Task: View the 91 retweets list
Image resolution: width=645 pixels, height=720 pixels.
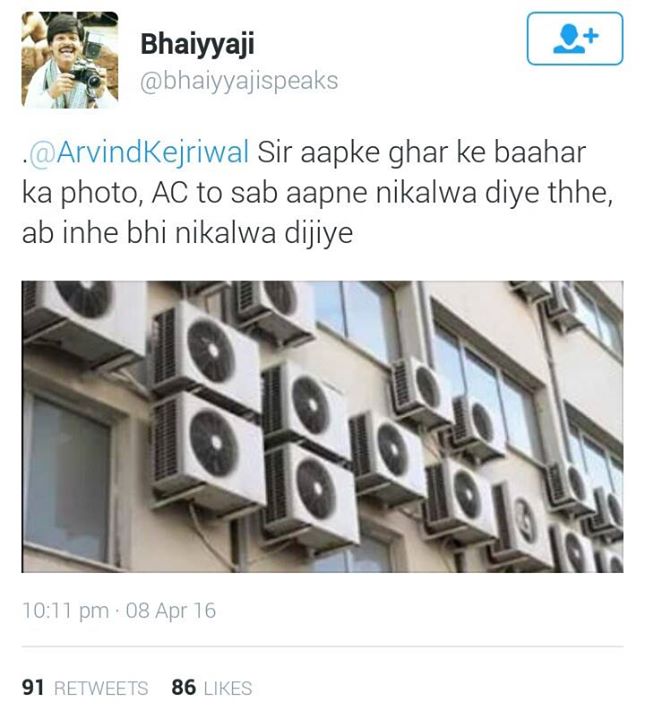Action: [85, 688]
